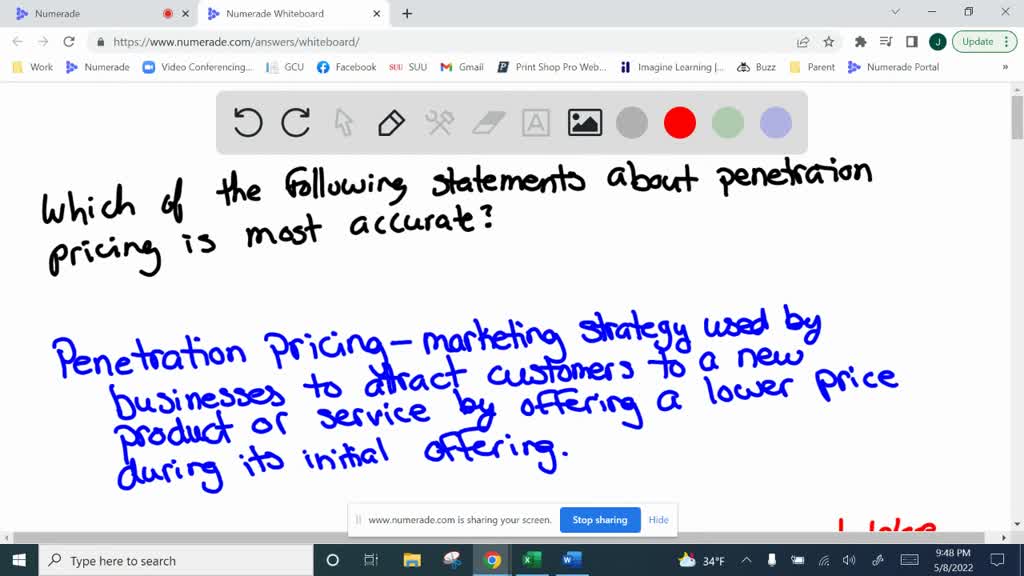The height and width of the screenshot is (576, 1024).
Task: Open the Print Shop Pro Web bookmark
Action: (x=552, y=67)
